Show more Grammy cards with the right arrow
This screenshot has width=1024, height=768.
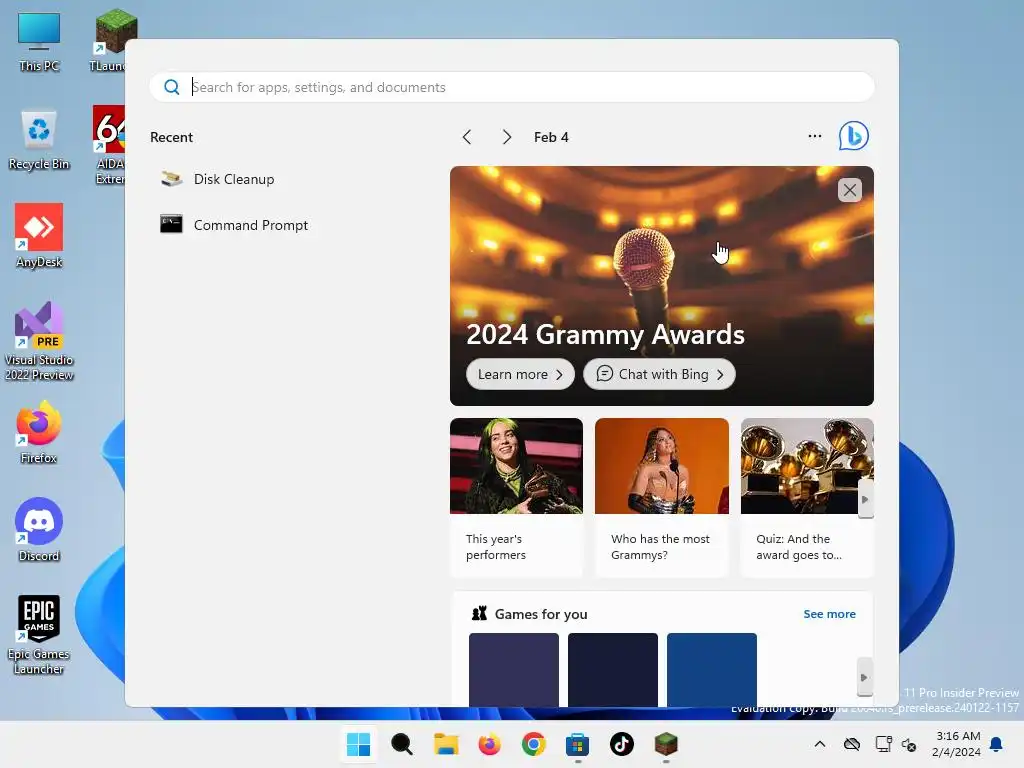865,500
